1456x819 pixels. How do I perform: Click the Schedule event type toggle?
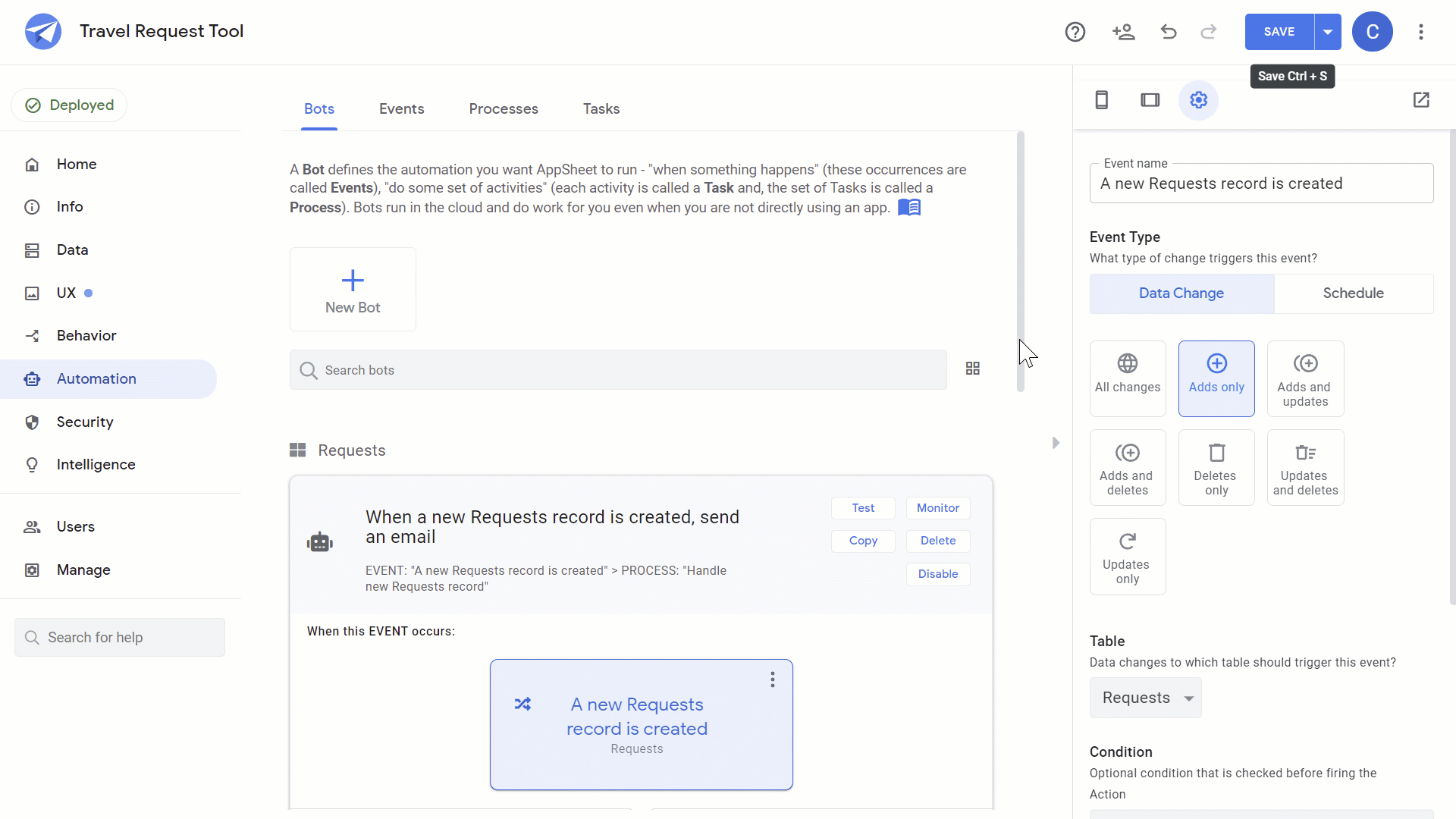[x=1354, y=293]
